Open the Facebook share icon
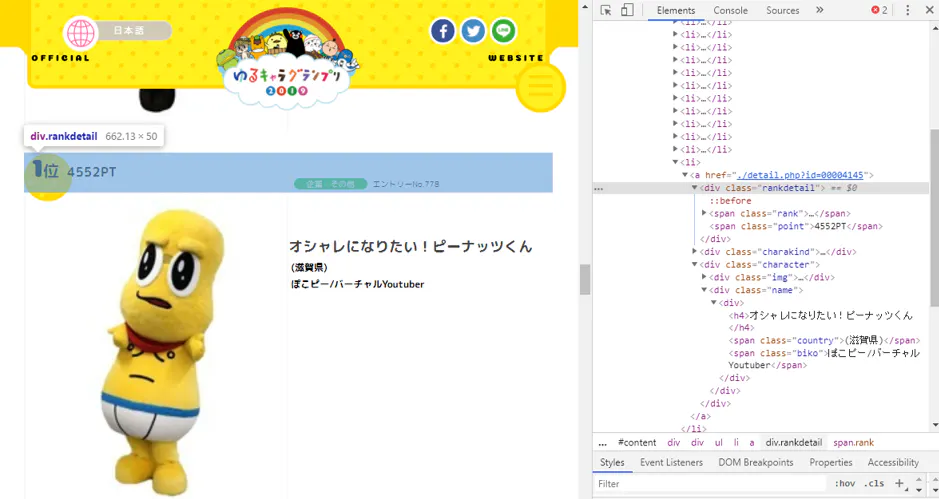Screen dimensions: 939x499 pos(443,31)
